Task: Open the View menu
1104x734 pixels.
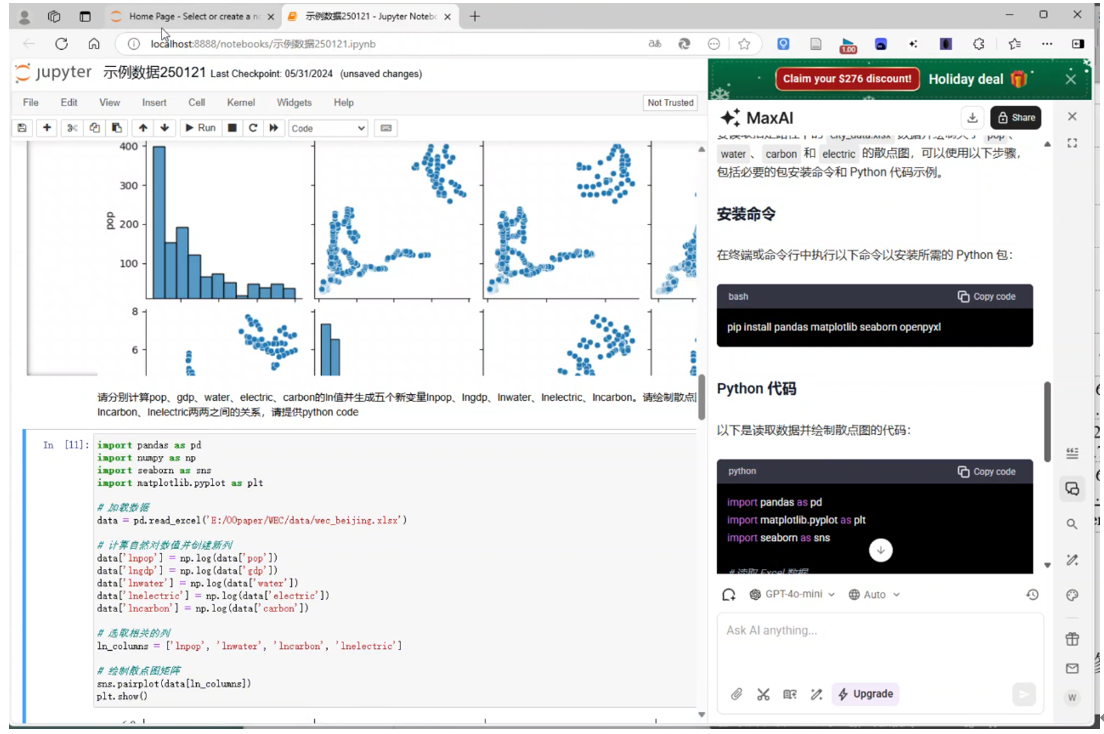Action: click(109, 103)
